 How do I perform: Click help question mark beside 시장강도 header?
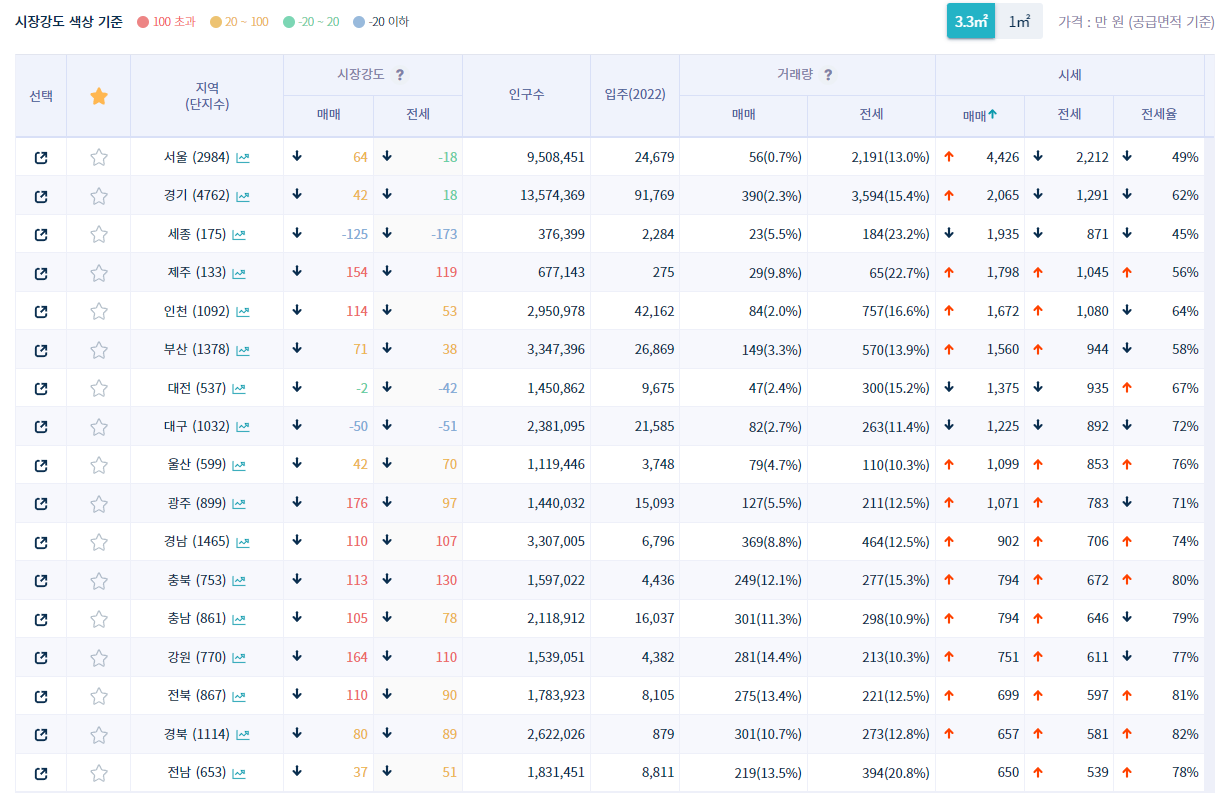(x=400, y=74)
